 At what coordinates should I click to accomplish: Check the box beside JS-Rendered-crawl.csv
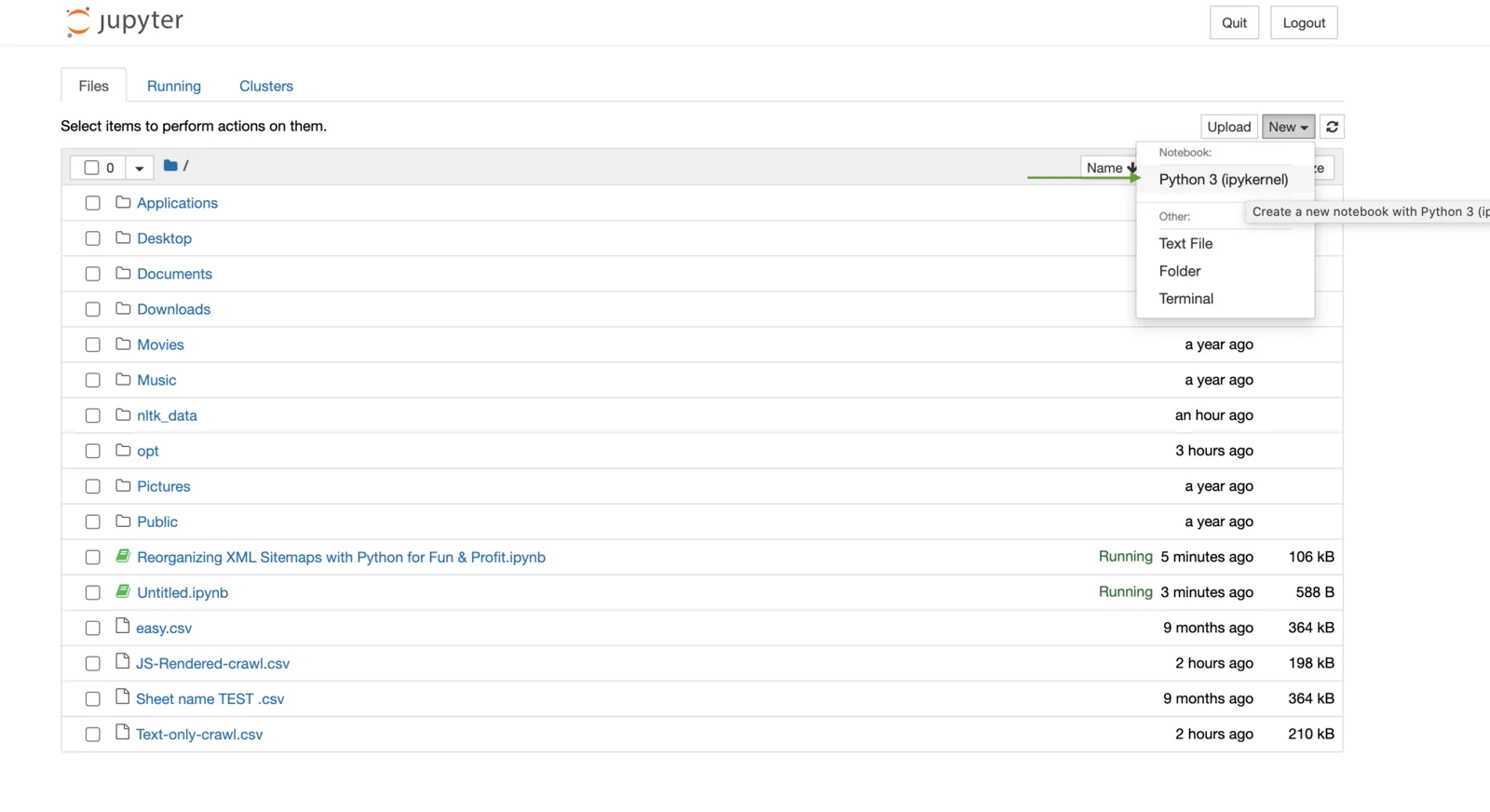coord(92,663)
